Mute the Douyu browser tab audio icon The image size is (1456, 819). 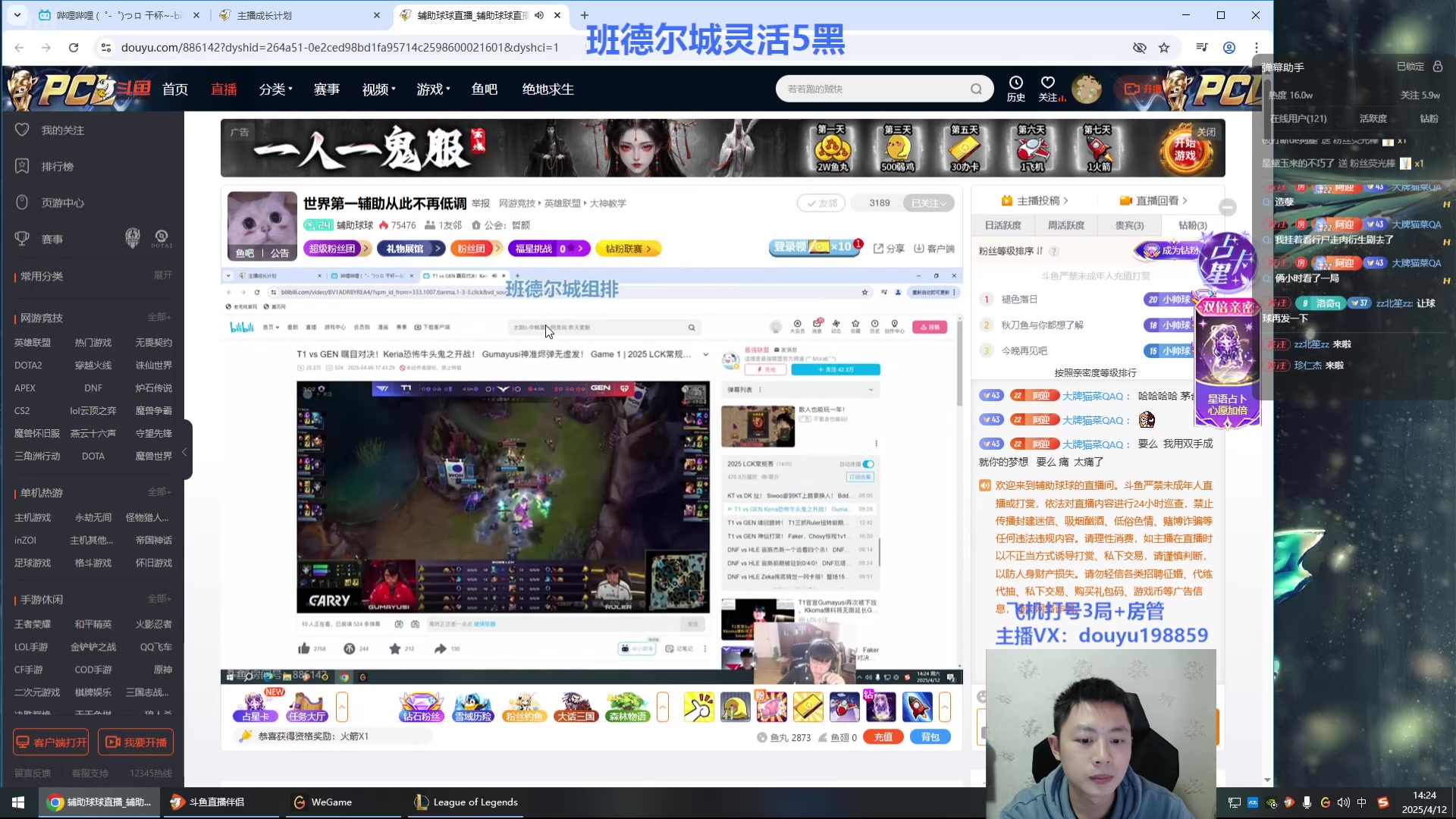click(x=539, y=15)
